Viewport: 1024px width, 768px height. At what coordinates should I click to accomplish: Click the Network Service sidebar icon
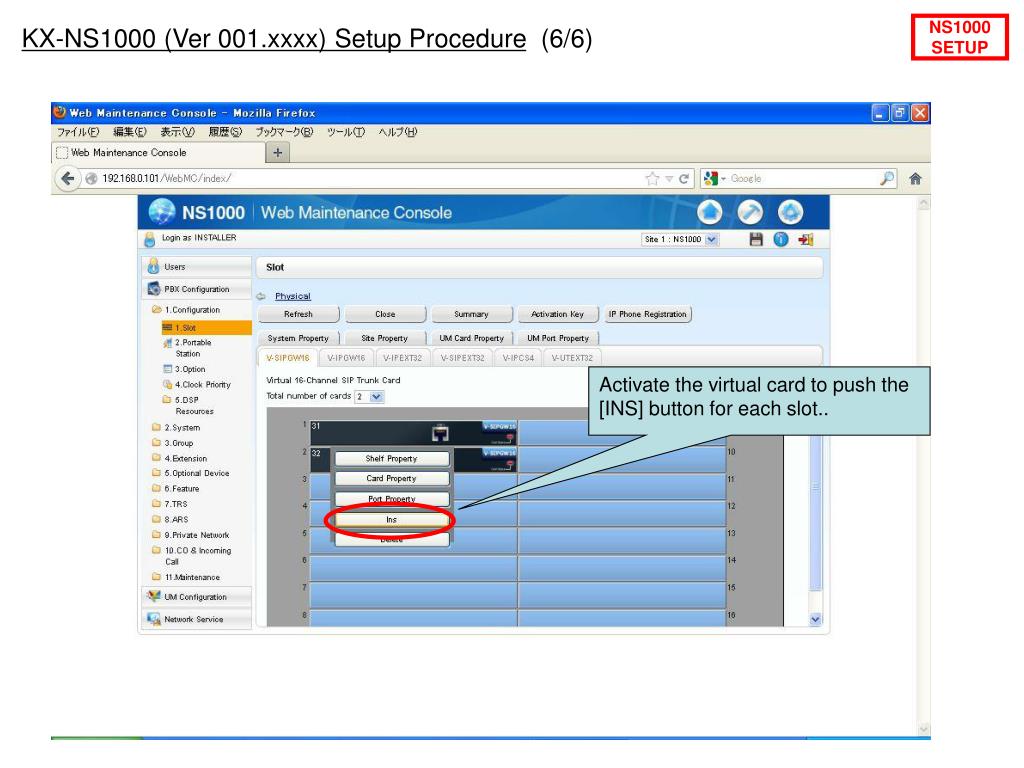point(154,618)
